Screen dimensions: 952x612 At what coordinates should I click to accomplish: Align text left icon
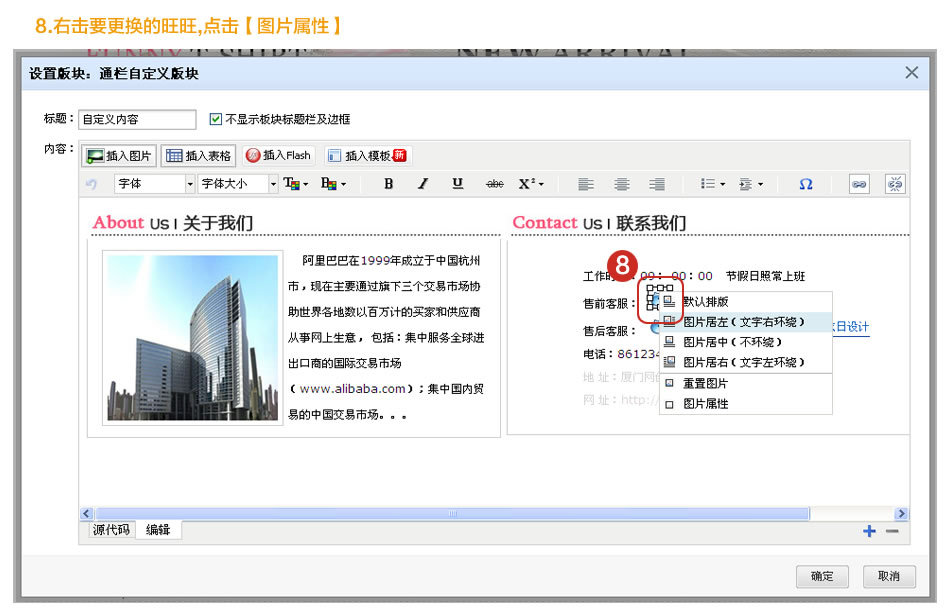[x=586, y=184]
